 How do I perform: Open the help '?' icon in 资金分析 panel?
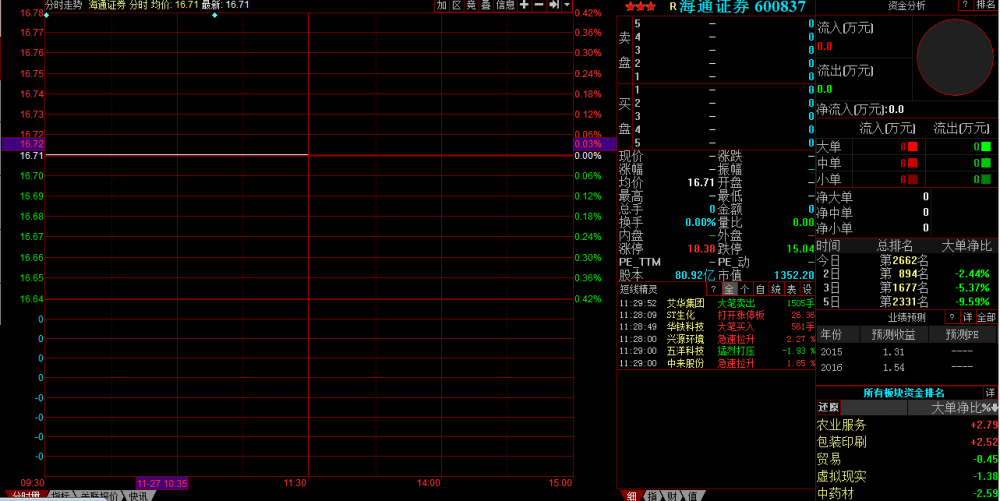(963, 5)
